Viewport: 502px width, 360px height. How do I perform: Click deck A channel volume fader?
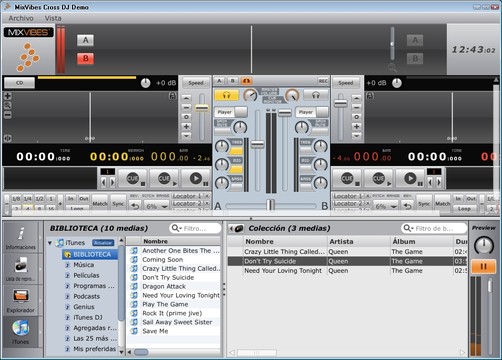[x=257, y=144]
